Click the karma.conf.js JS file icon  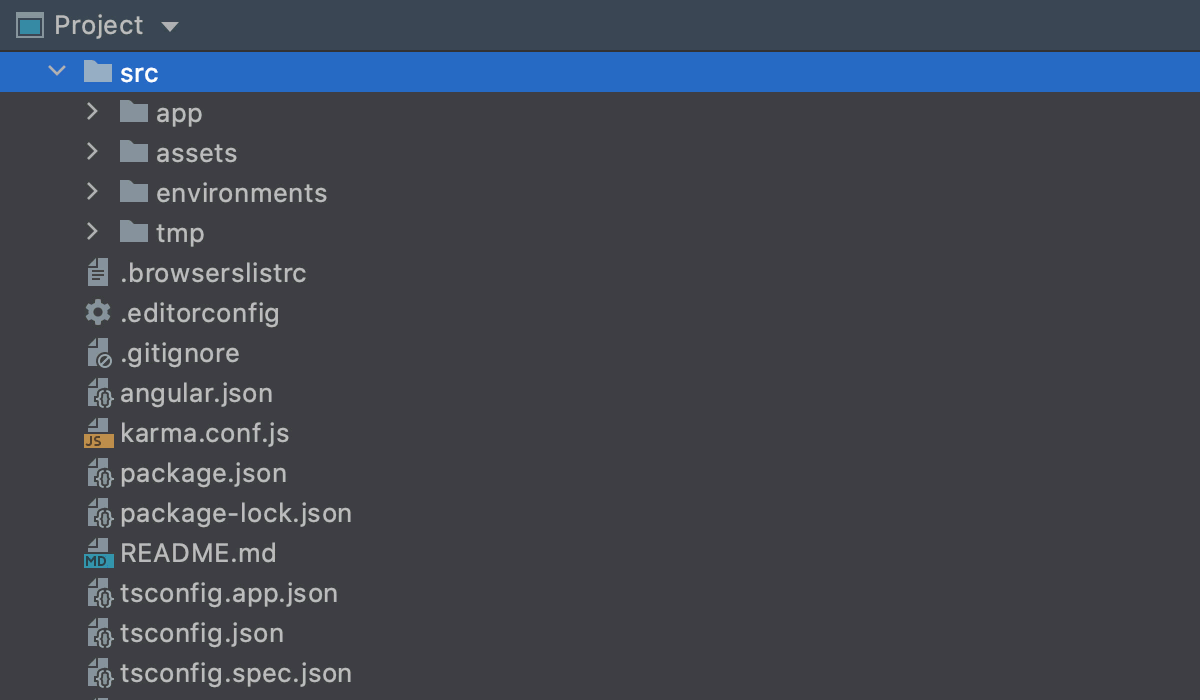97,433
